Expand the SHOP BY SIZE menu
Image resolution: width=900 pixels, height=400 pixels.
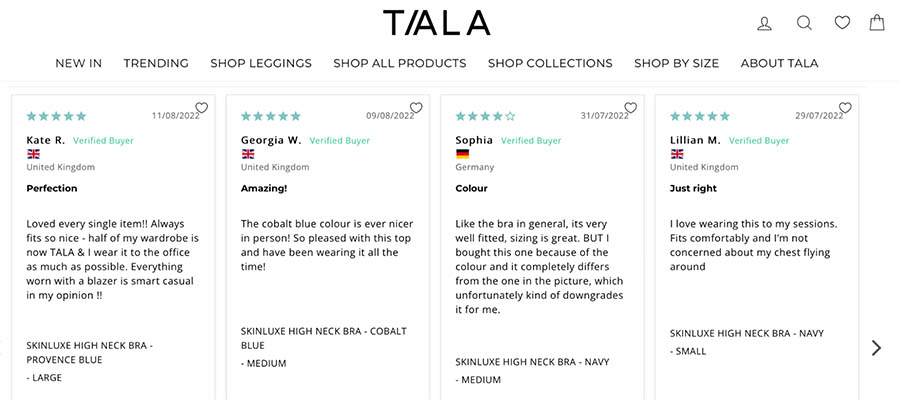(x=676, y=63)
